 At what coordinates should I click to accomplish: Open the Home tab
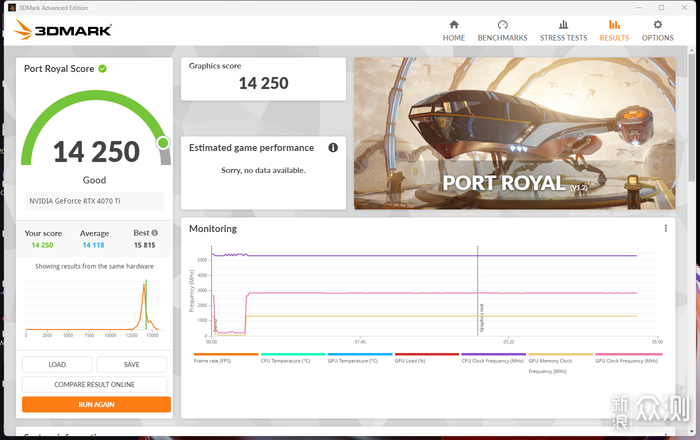pos(454,31)
